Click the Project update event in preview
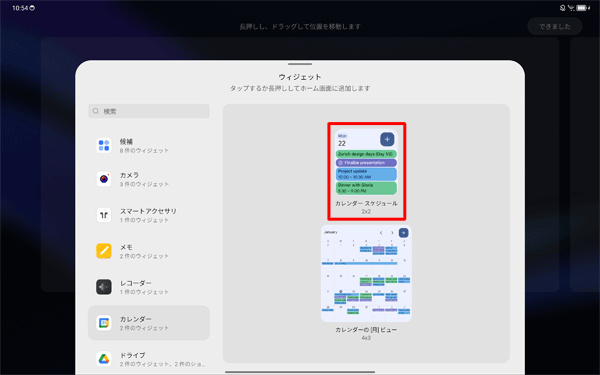 [366, 174]
